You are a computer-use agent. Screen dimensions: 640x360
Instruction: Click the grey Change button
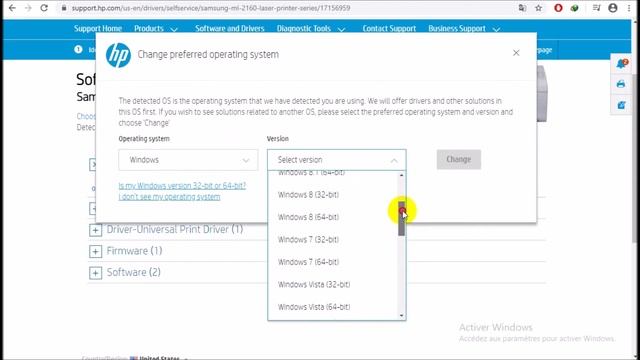458,159
